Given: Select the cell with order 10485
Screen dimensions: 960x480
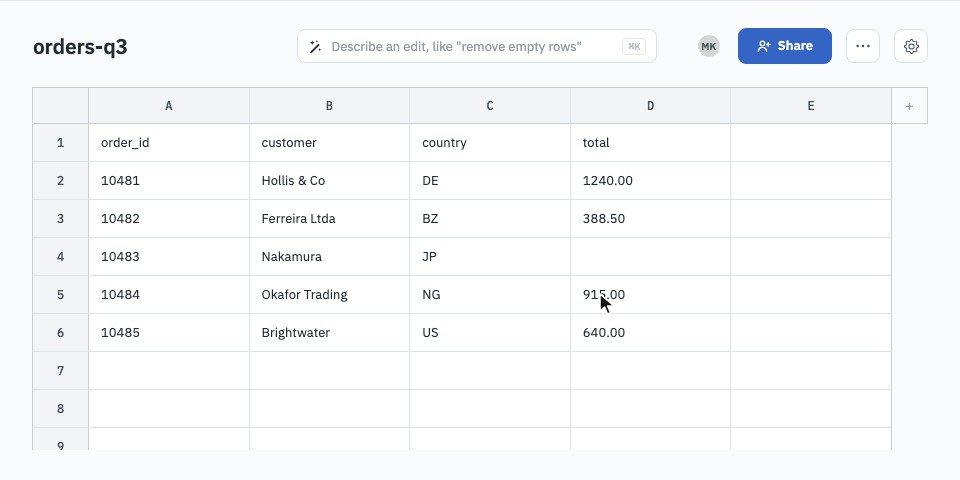Looking at the screenshot, I should click(x=169, y=332).
